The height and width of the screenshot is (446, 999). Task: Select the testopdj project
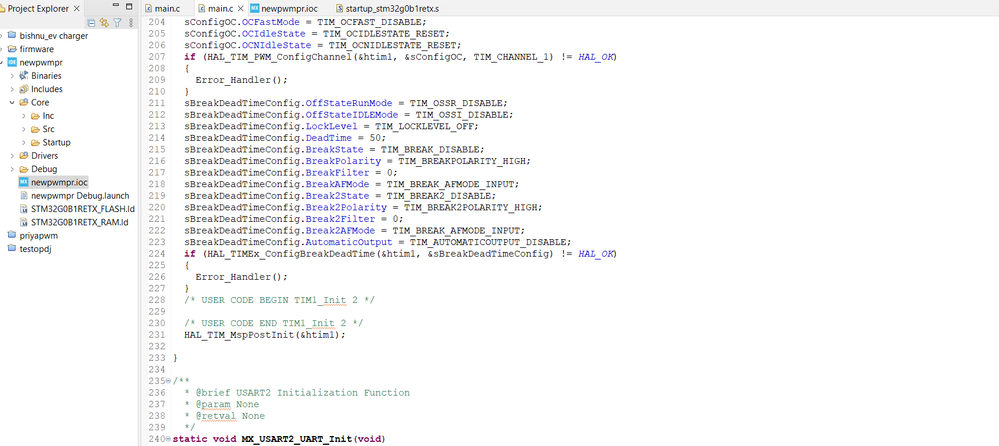click(35, 249)
